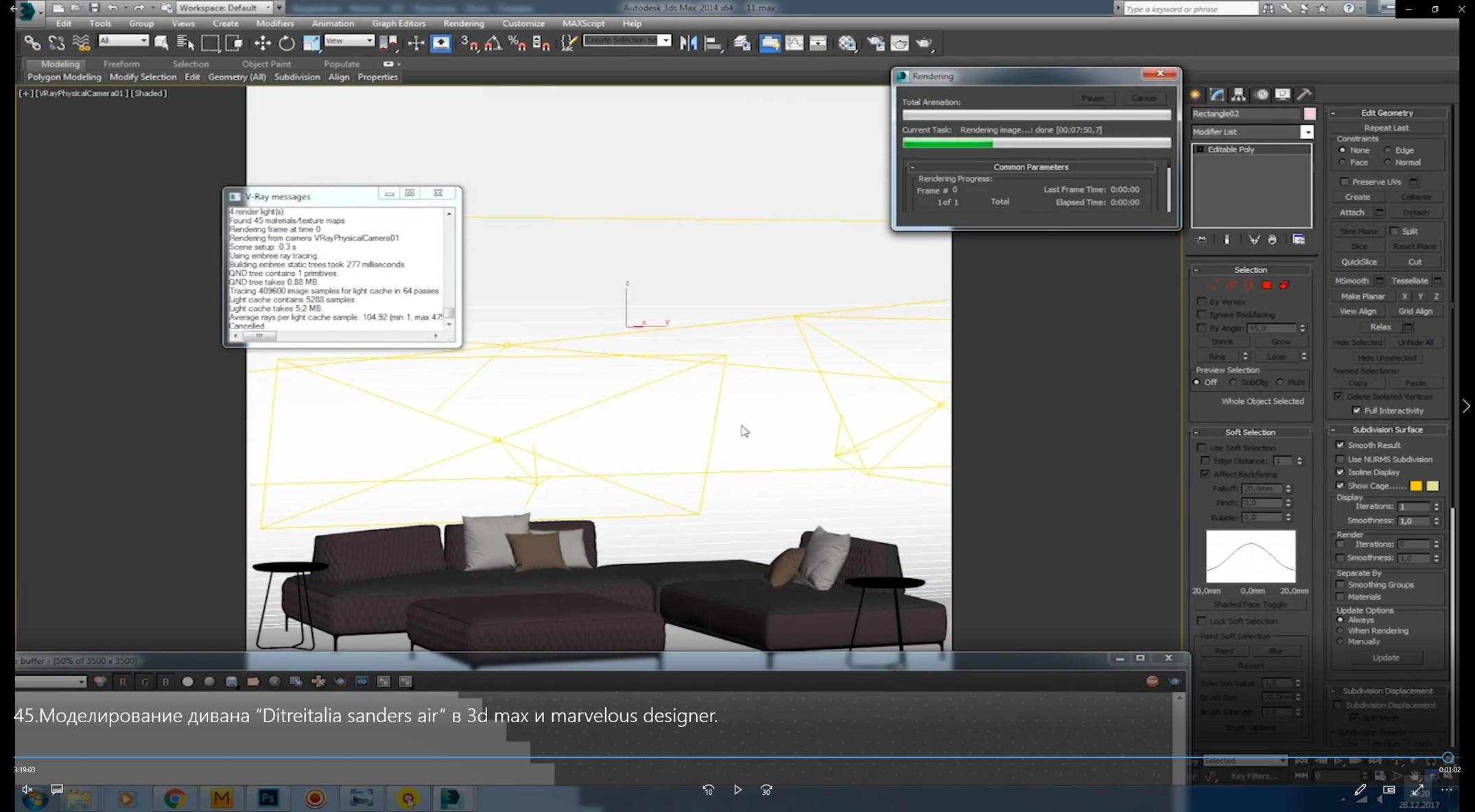Open the Modify panel tab icon
The image size is (1475, 812).
click(x=1217, y=95)
